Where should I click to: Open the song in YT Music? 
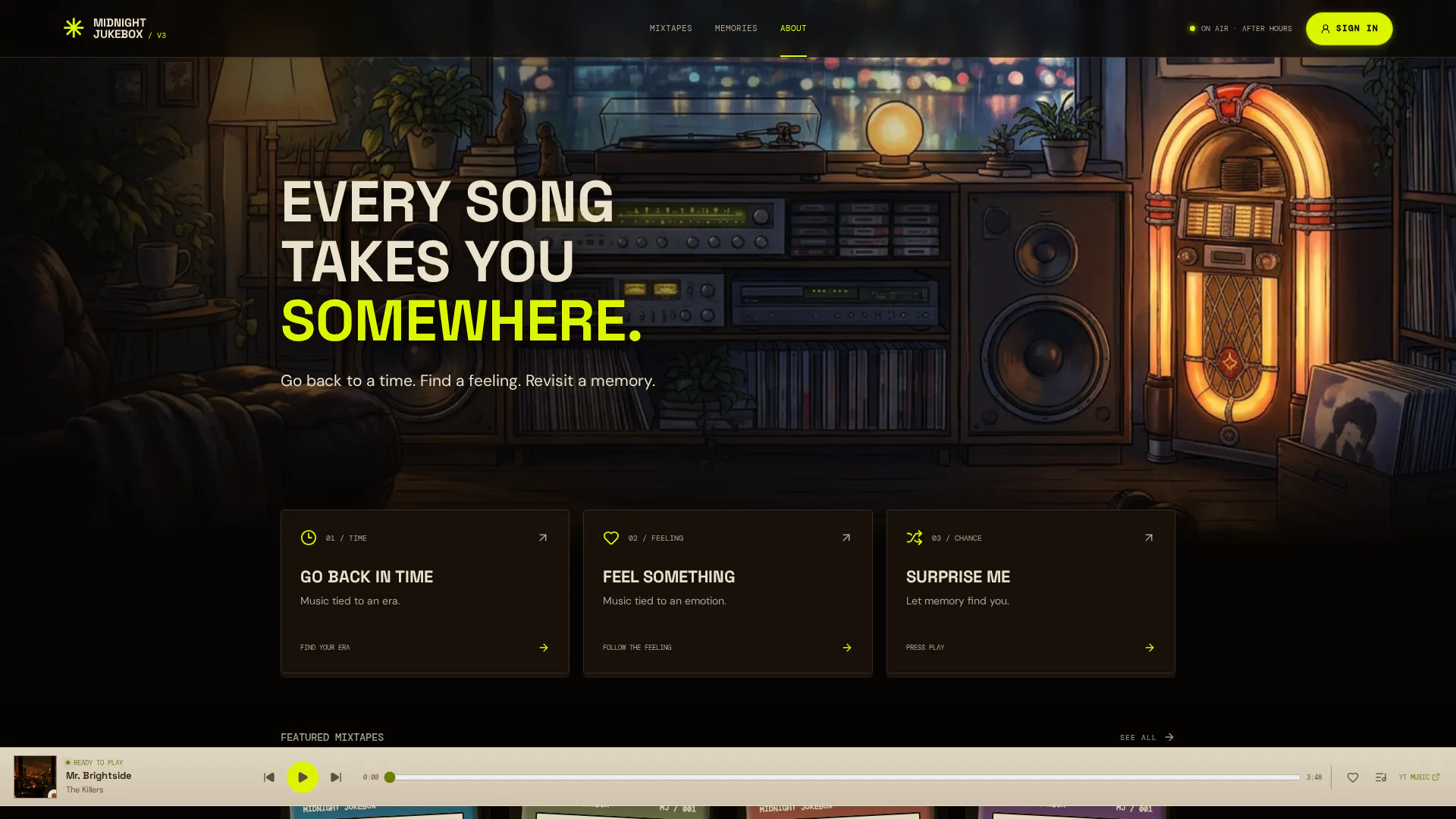tap(1420, 777)
